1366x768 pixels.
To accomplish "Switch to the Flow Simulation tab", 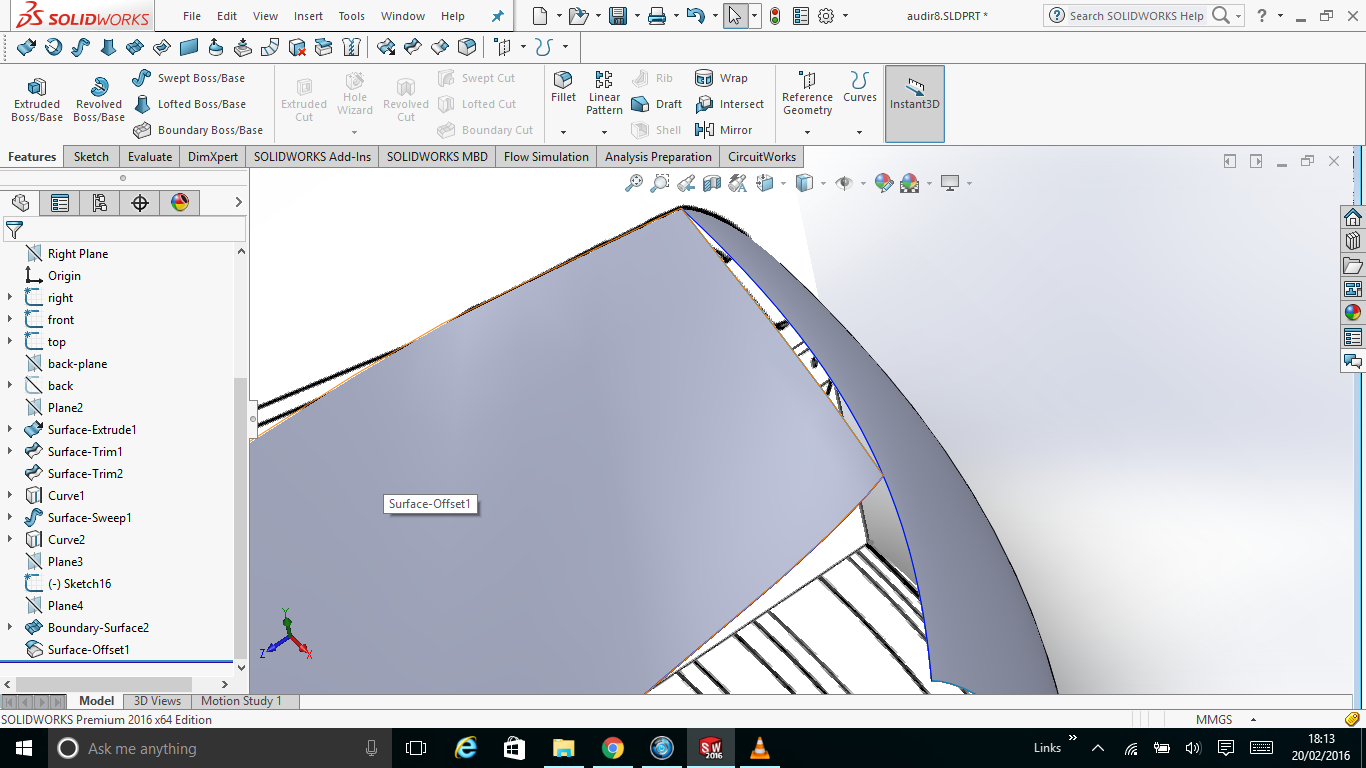I will click(x=545, y=156).
